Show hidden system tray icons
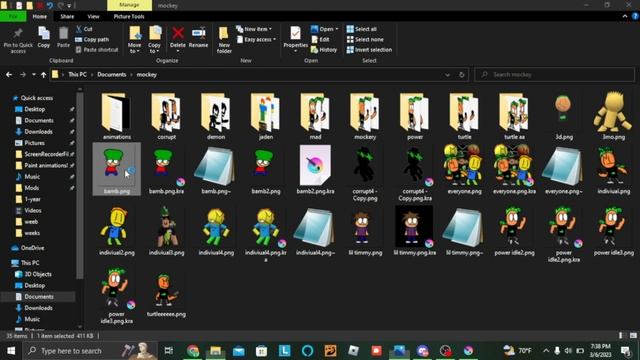The image size is (640, 360). point(546,351)
